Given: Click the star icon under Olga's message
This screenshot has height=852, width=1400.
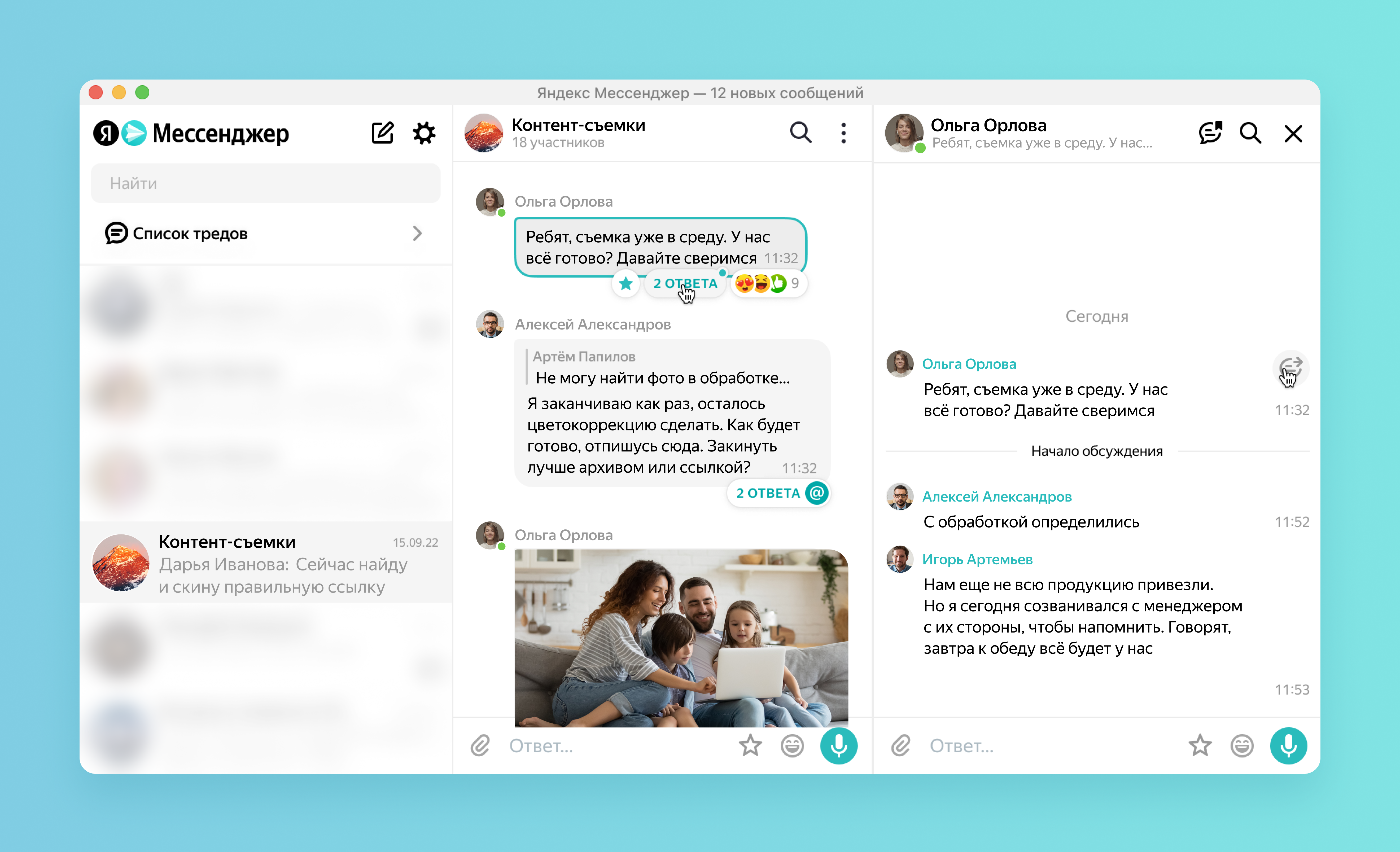Looking at the screenshot, I should [625, 283].
